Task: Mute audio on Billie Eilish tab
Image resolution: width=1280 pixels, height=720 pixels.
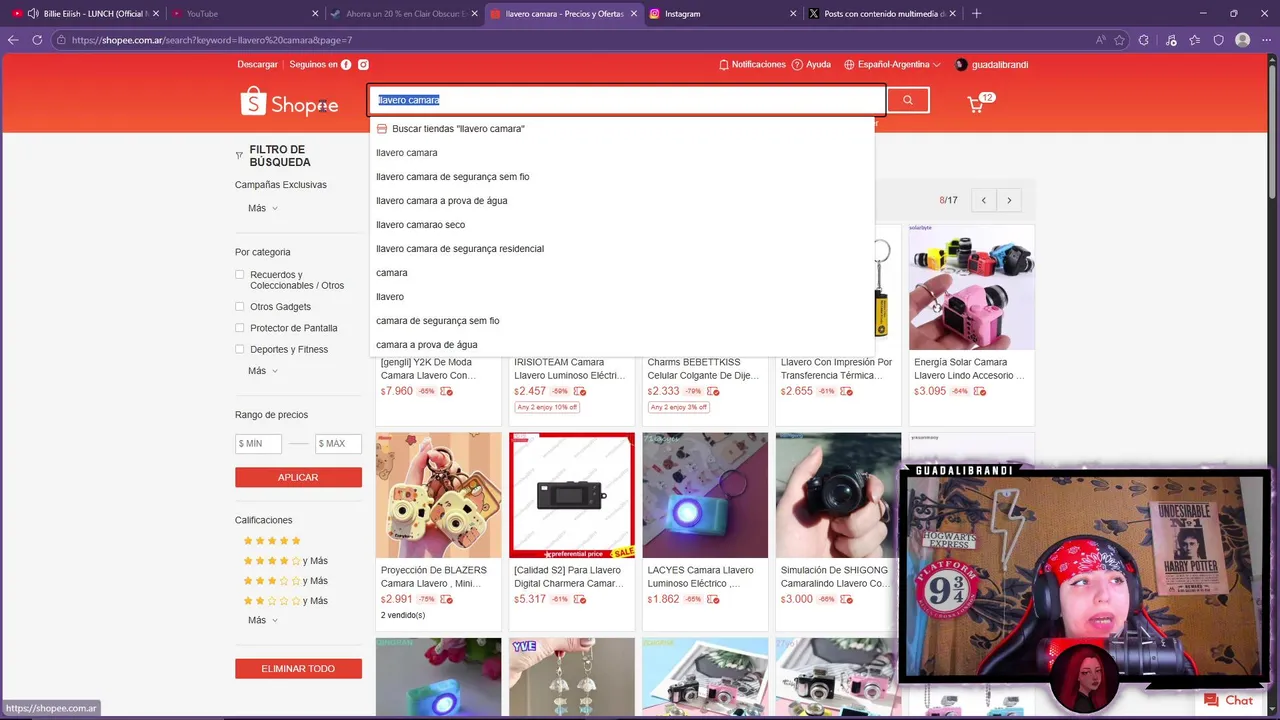Action: (x=33, y=14)
